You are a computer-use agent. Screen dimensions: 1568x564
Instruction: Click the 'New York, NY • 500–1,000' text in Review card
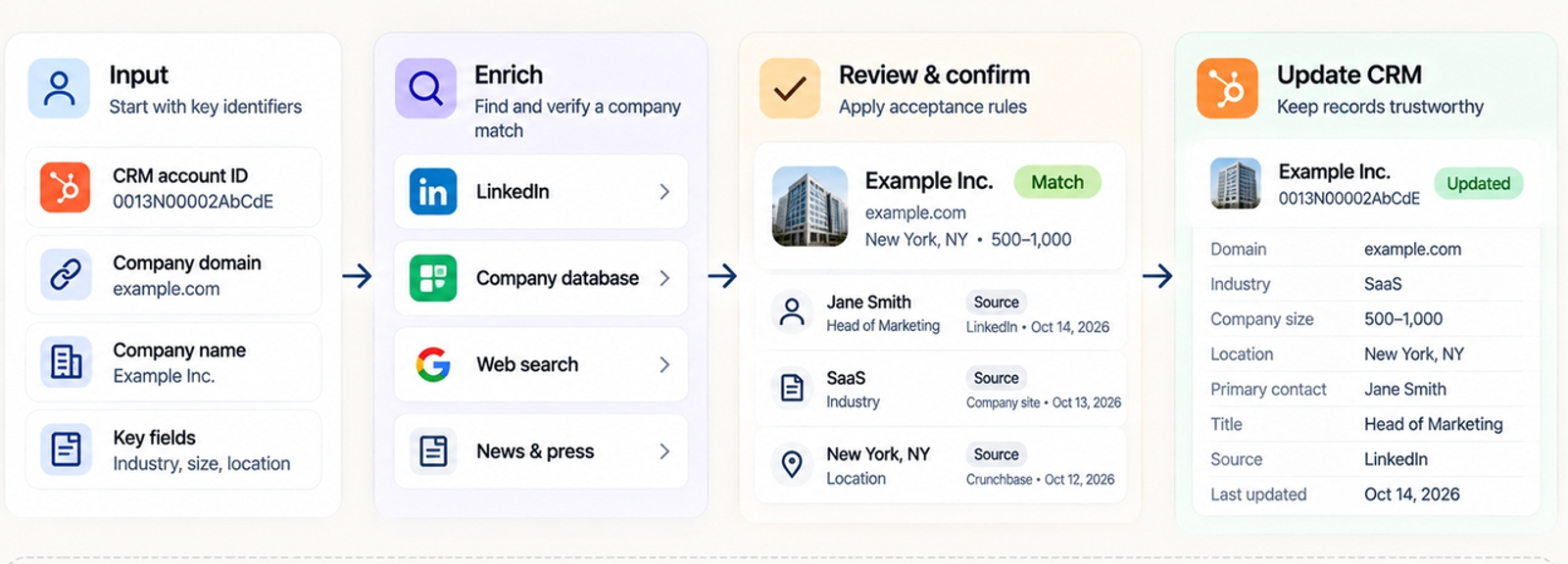tap(968, 239)
